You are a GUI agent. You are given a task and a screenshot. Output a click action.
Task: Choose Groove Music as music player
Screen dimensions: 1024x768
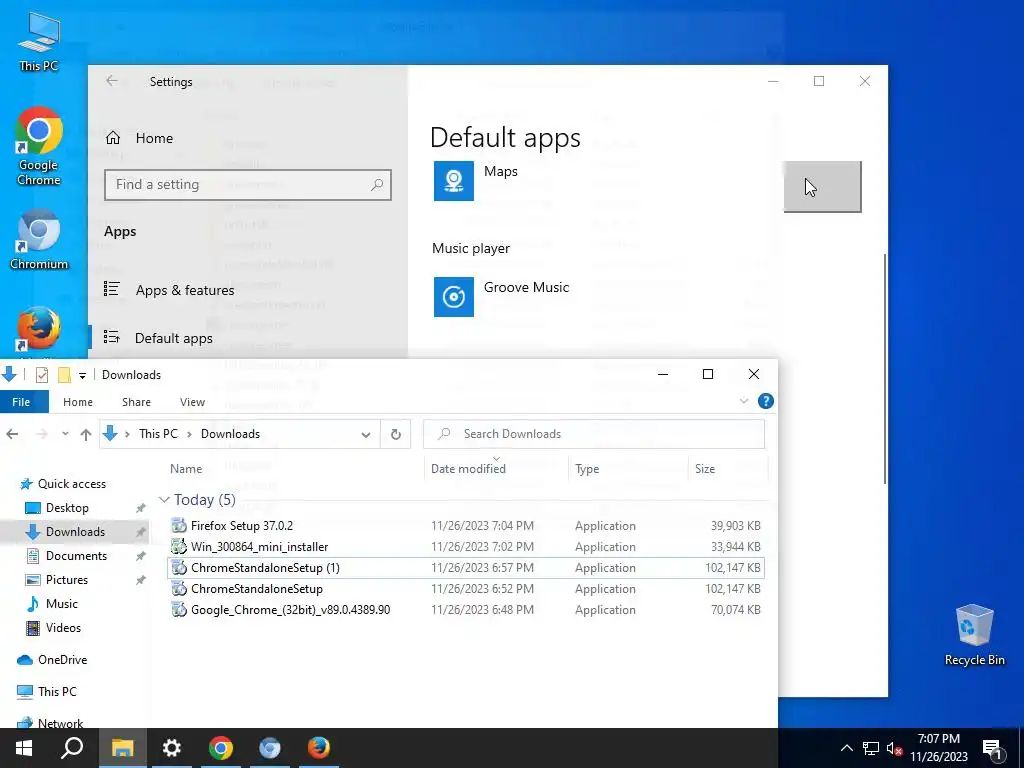(502, 296)
